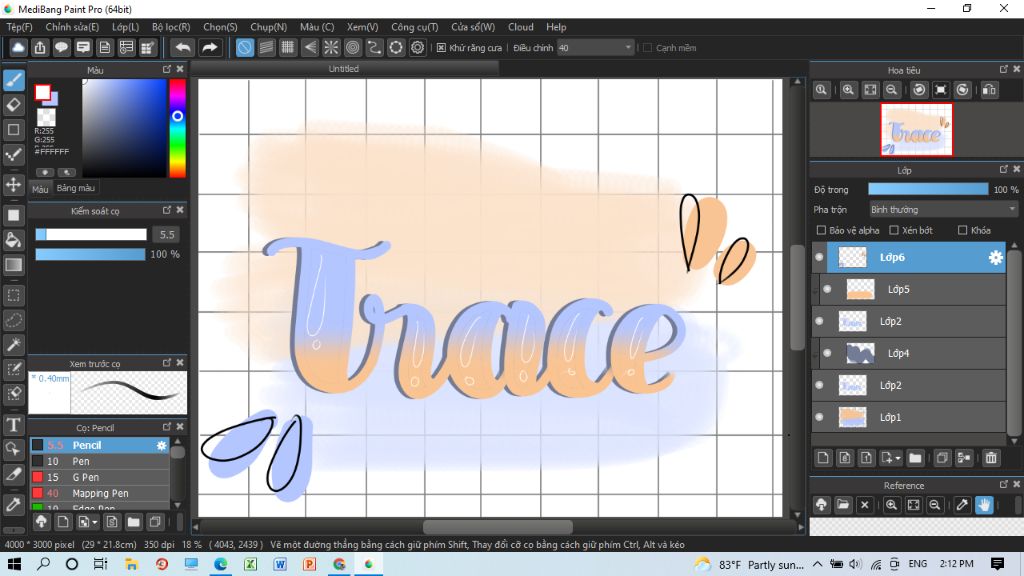Select the Text tool

(14, 424)
